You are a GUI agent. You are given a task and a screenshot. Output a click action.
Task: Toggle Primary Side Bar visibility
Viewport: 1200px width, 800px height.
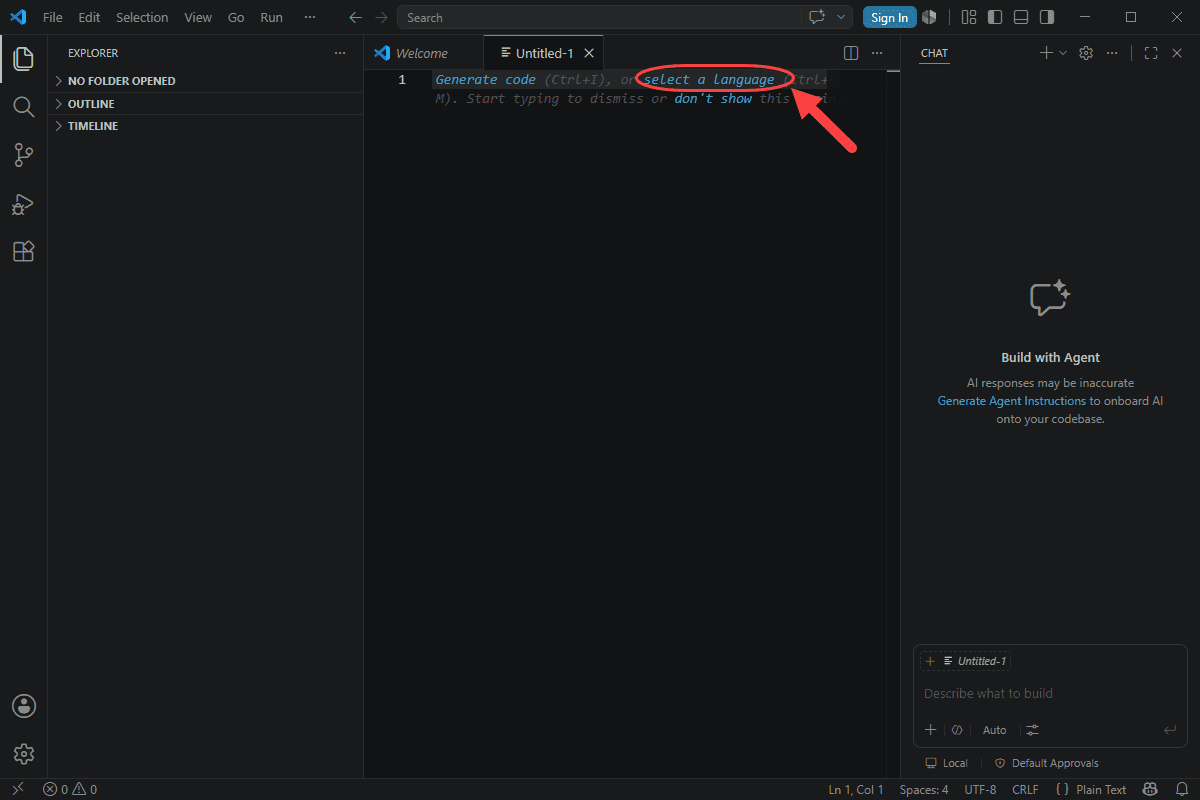click(x=994, y=17)
